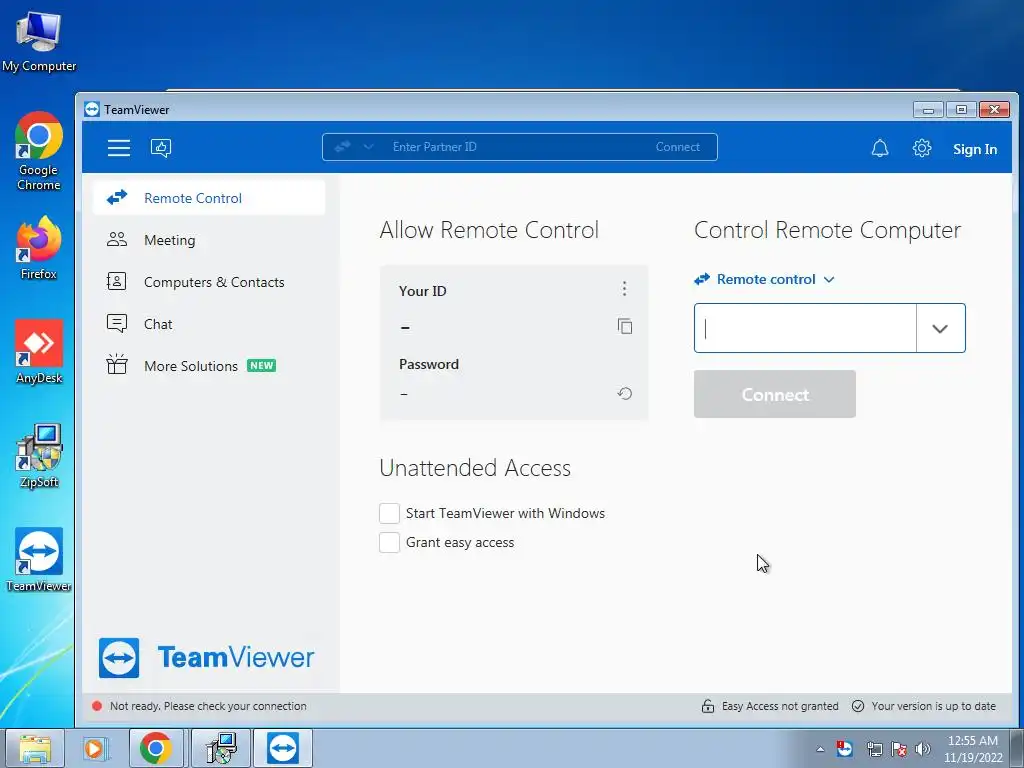Viewport: 1024px width, 768px height.
Task: Expand the header connection mode chevron
Action: tap(368, 147)
